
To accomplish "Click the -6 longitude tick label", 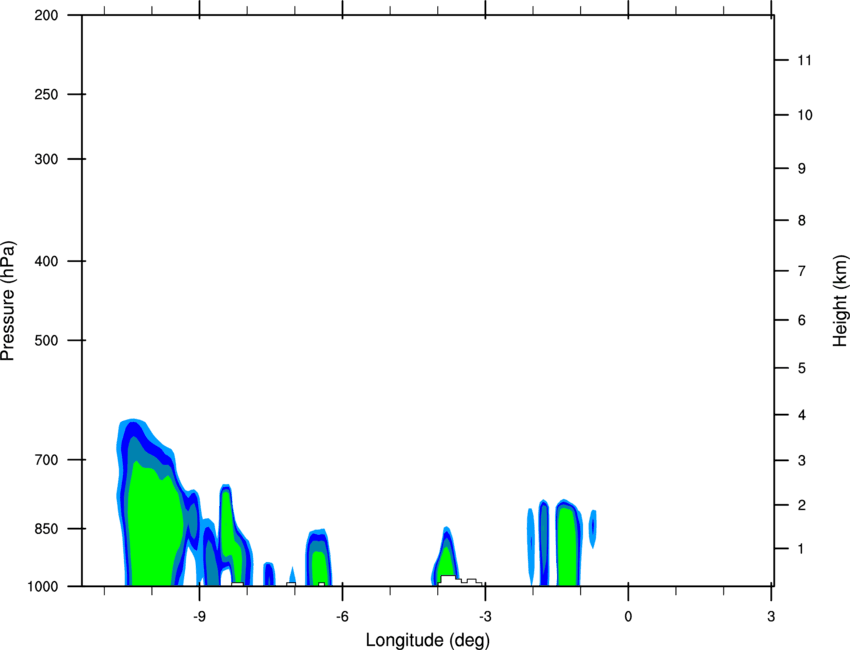I will click(342, 617).
